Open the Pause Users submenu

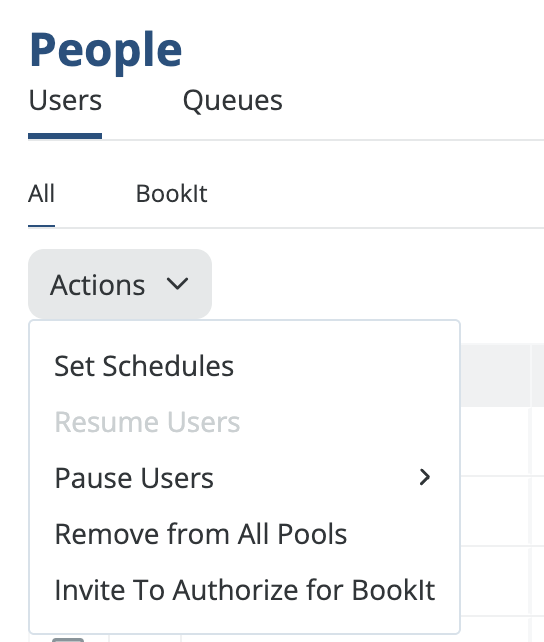[x=244, y=478]
